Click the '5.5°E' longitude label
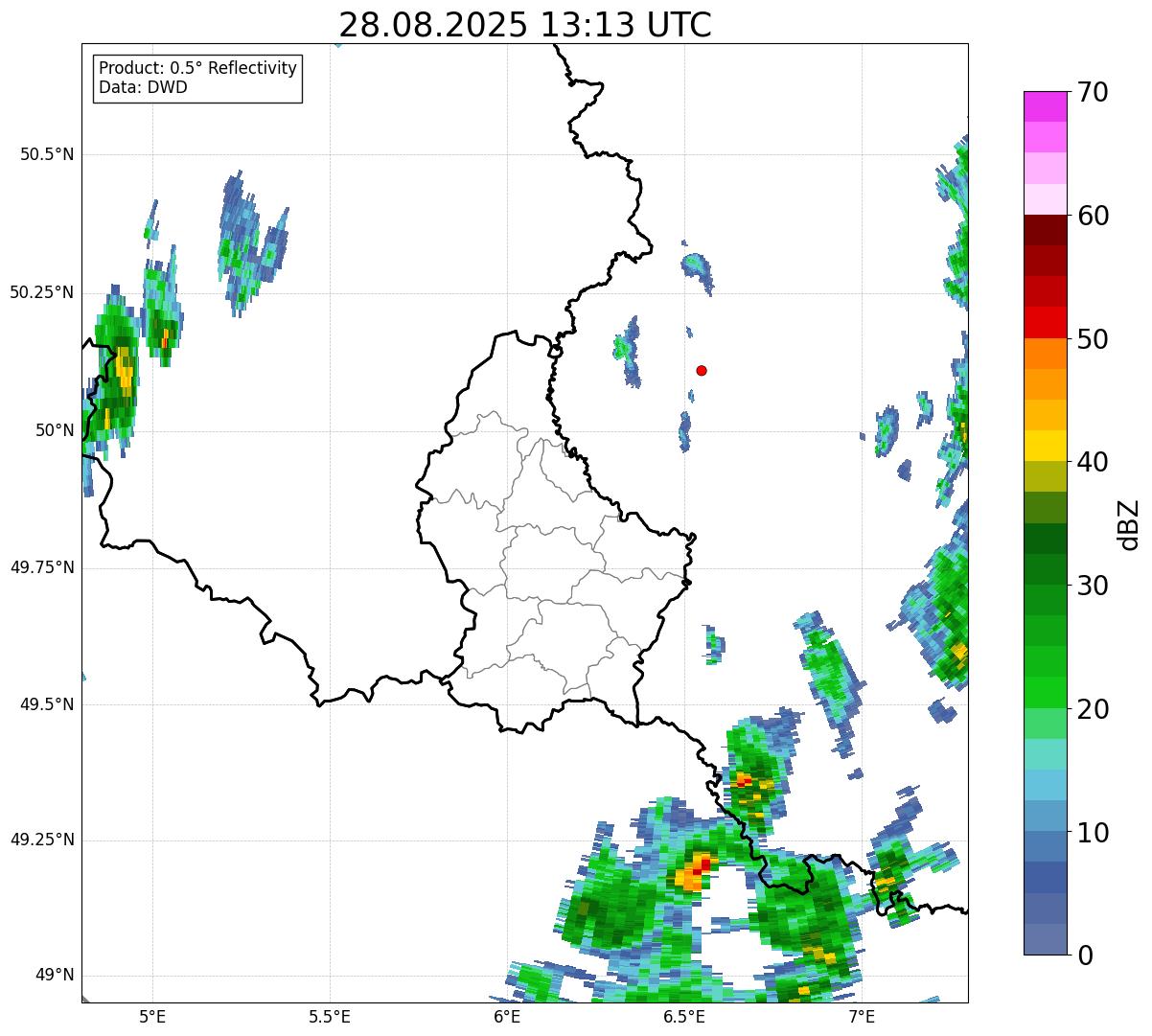The image size is (1152, 1036). (x=330, y=1017)
